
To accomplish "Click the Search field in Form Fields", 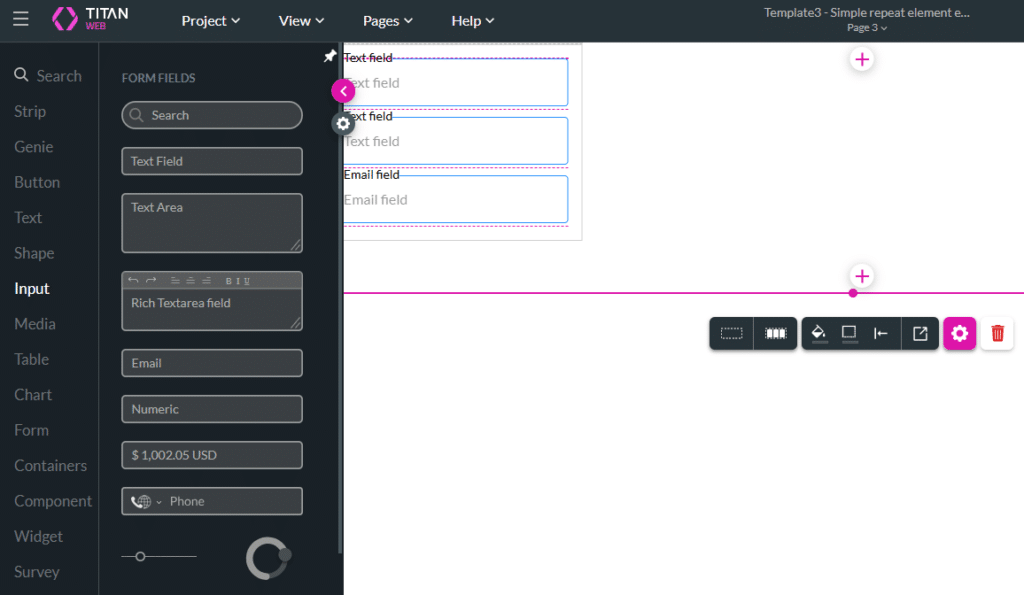I will (211, 115).
